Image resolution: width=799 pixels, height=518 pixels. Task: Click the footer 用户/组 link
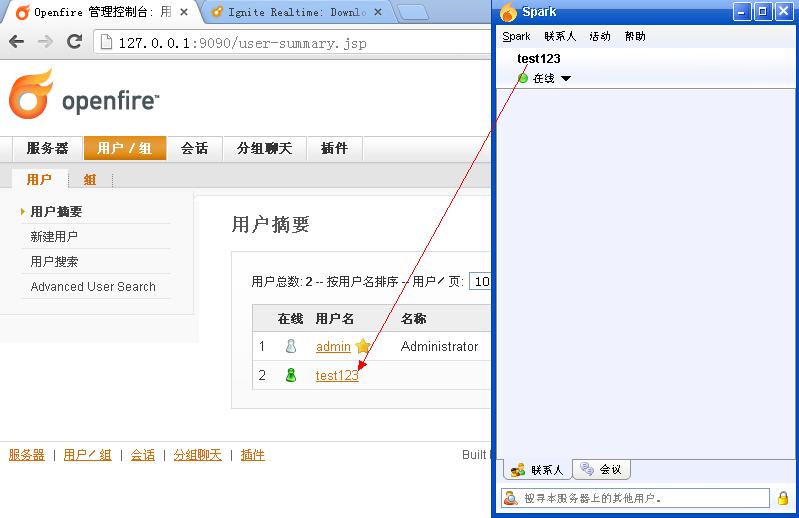pos(87,455)
